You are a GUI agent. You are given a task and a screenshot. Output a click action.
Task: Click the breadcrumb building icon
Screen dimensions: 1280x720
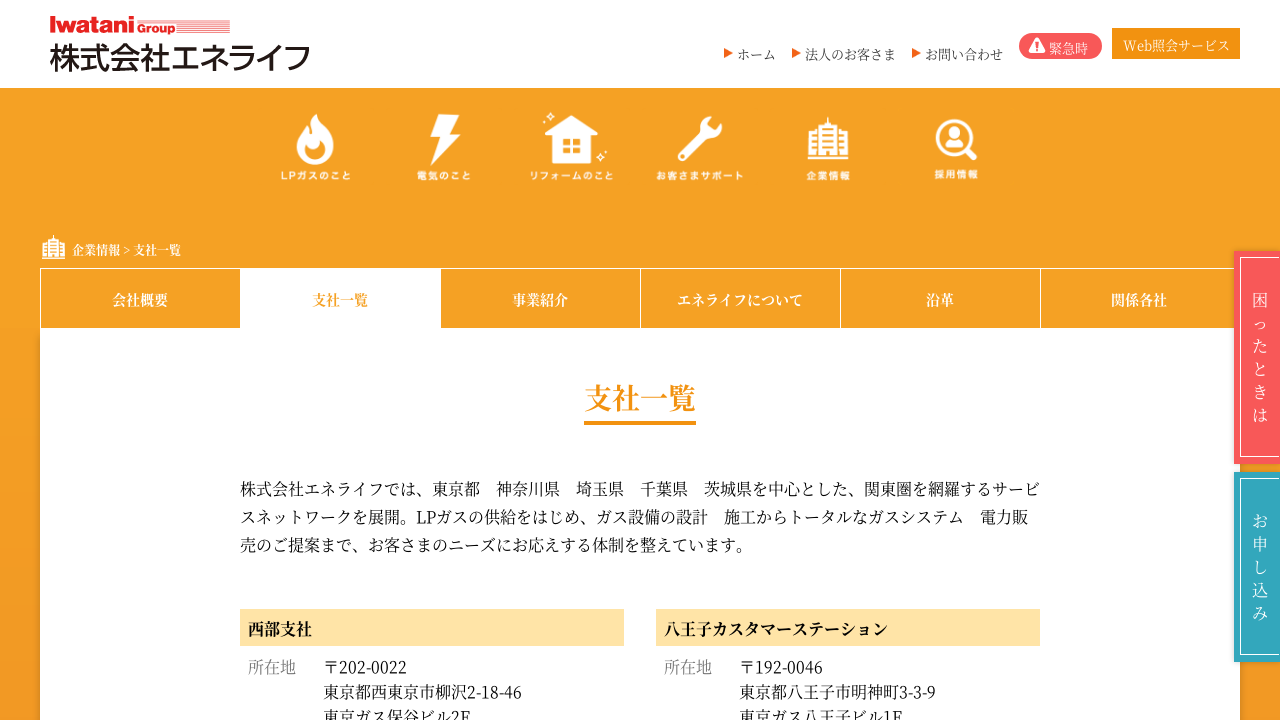point(53,248)
